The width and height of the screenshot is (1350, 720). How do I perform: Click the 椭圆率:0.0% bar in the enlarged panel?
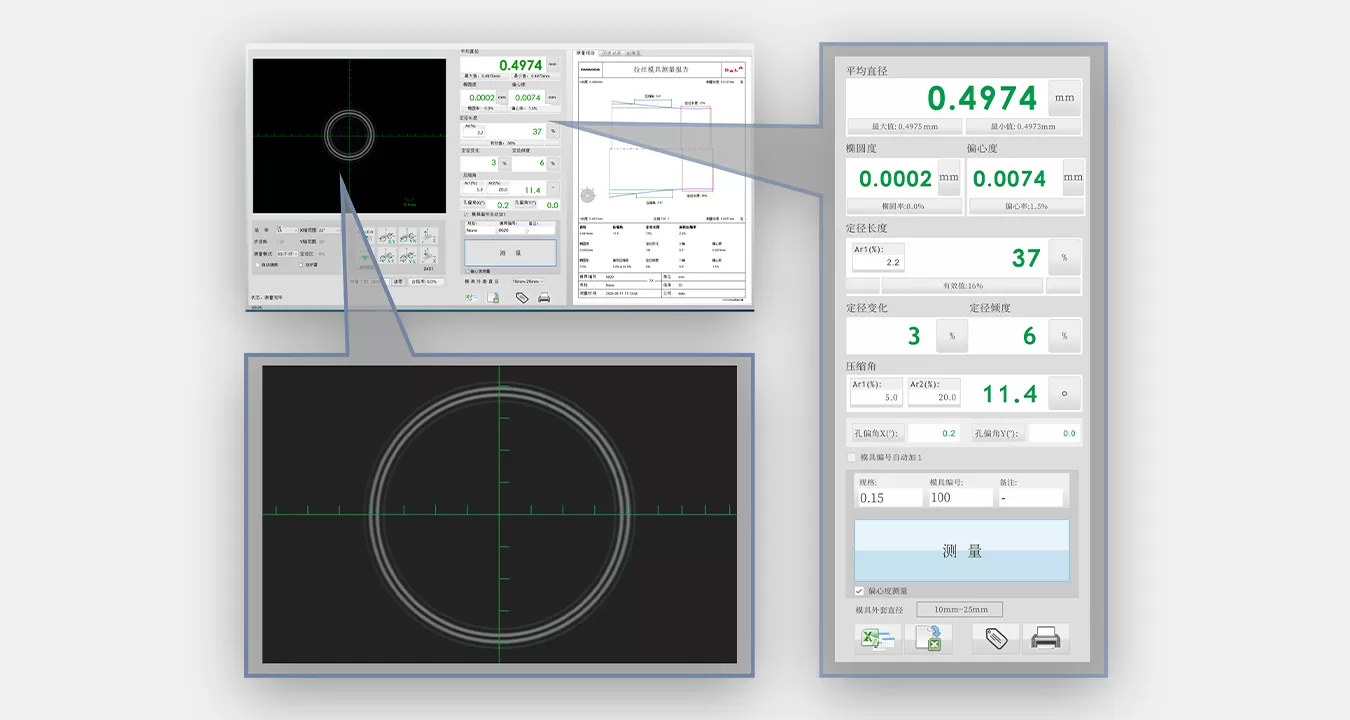[x=905, y=206]
